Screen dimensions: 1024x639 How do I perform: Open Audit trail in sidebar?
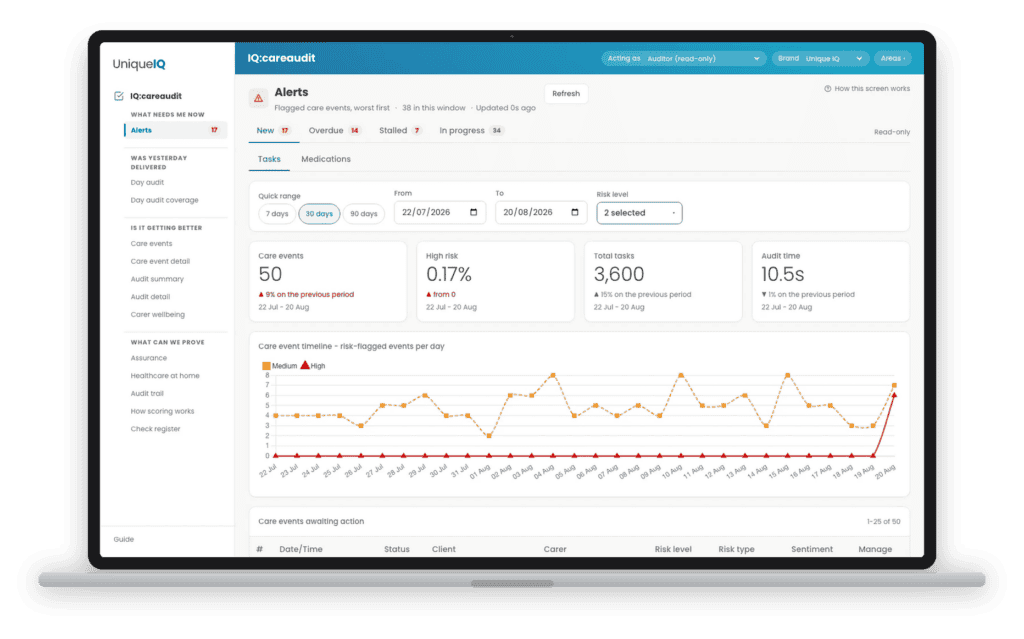coord(147,393)
